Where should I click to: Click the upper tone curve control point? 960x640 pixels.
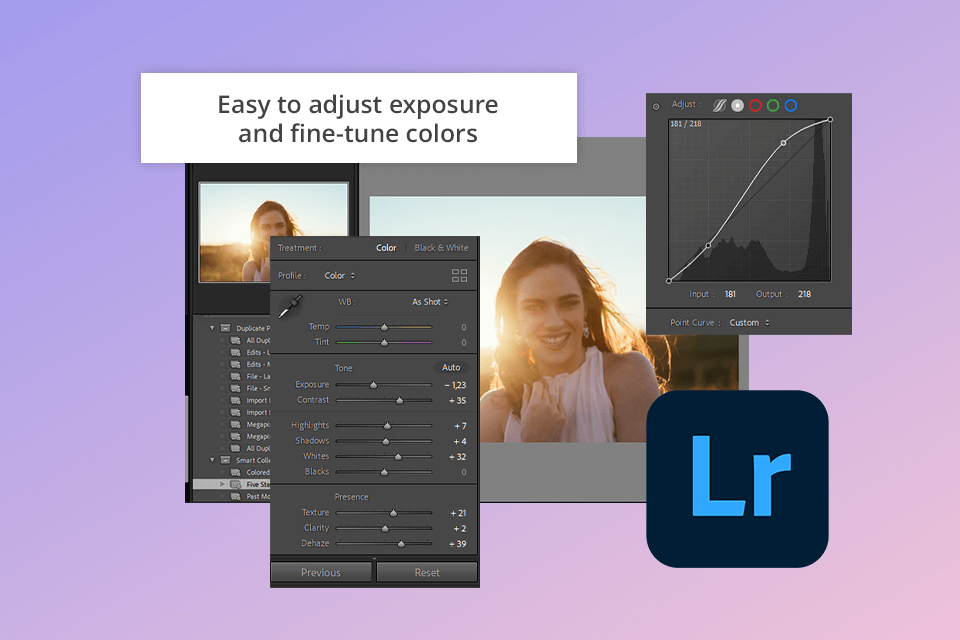(783, 143)
